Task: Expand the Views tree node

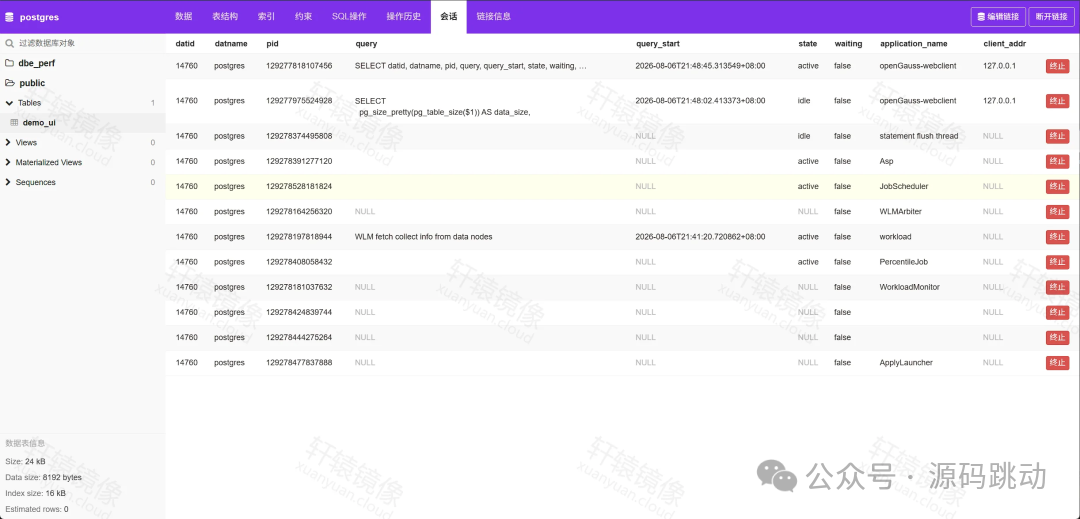Action: tap(9, 142)
